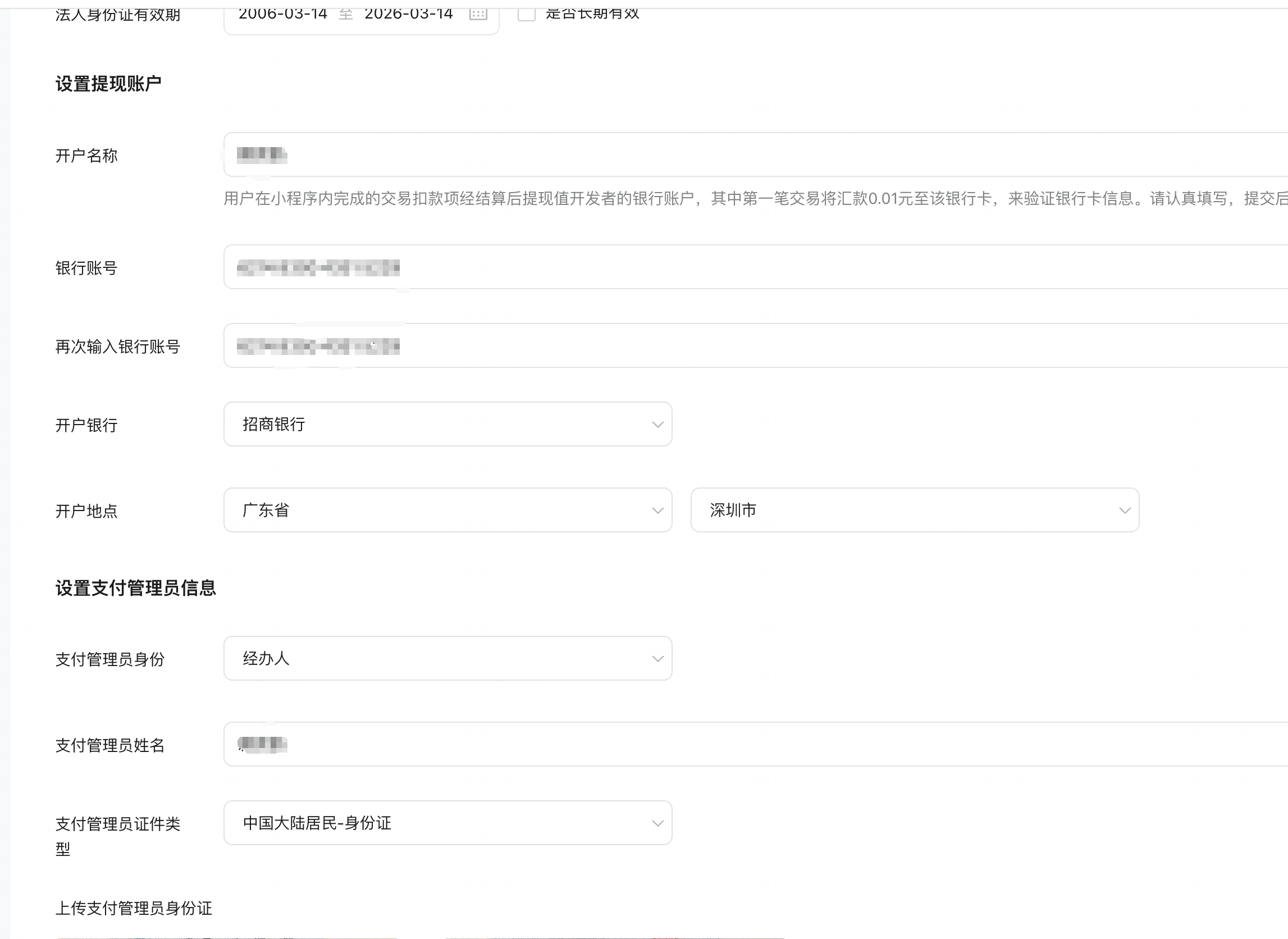Expand the 广东省 province dropdown
Image resolution: width=1288 pixels, height=939 pixels.
(447, 510)
